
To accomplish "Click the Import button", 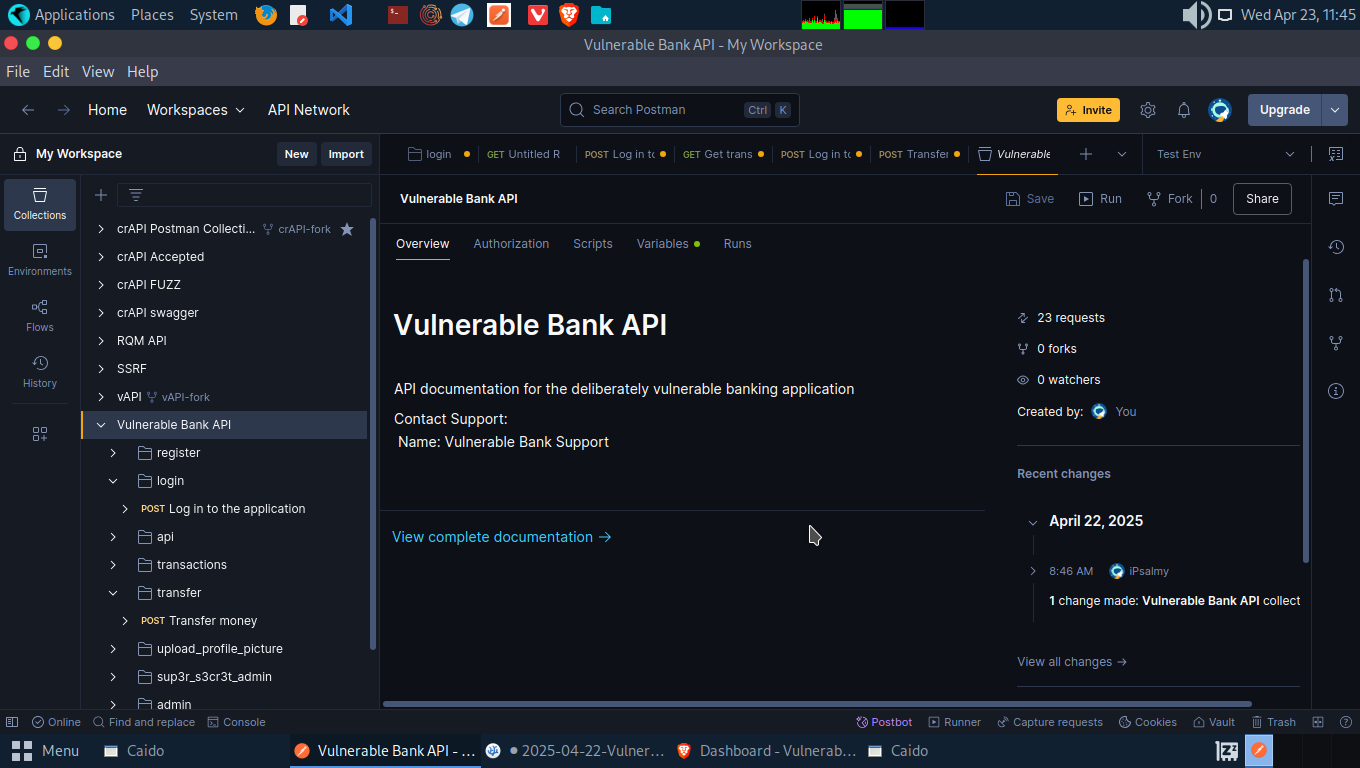I will [x=346, y=154].
